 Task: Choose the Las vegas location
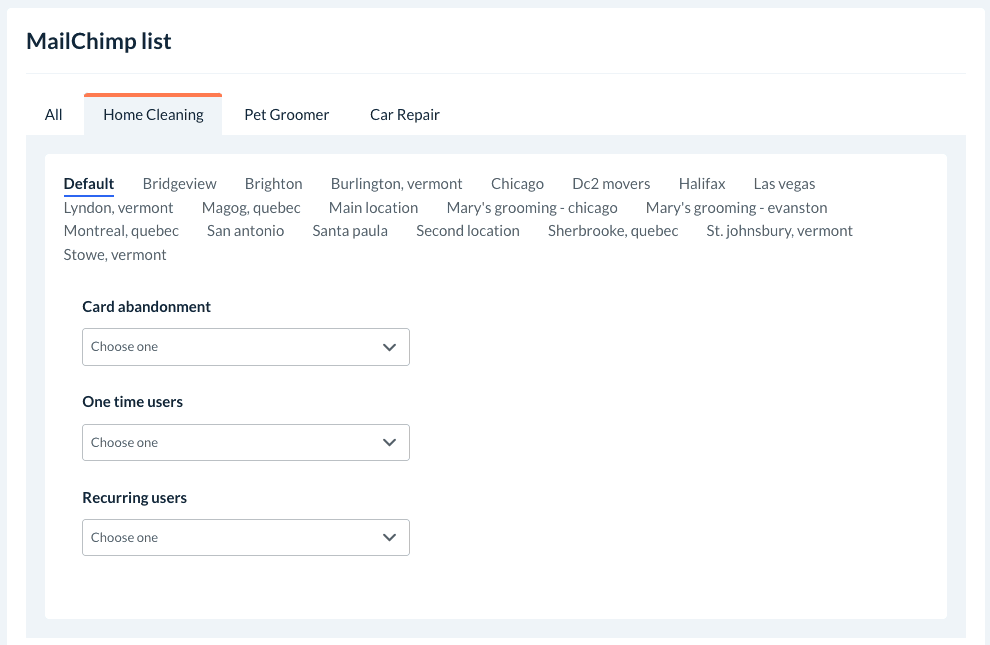785,184
